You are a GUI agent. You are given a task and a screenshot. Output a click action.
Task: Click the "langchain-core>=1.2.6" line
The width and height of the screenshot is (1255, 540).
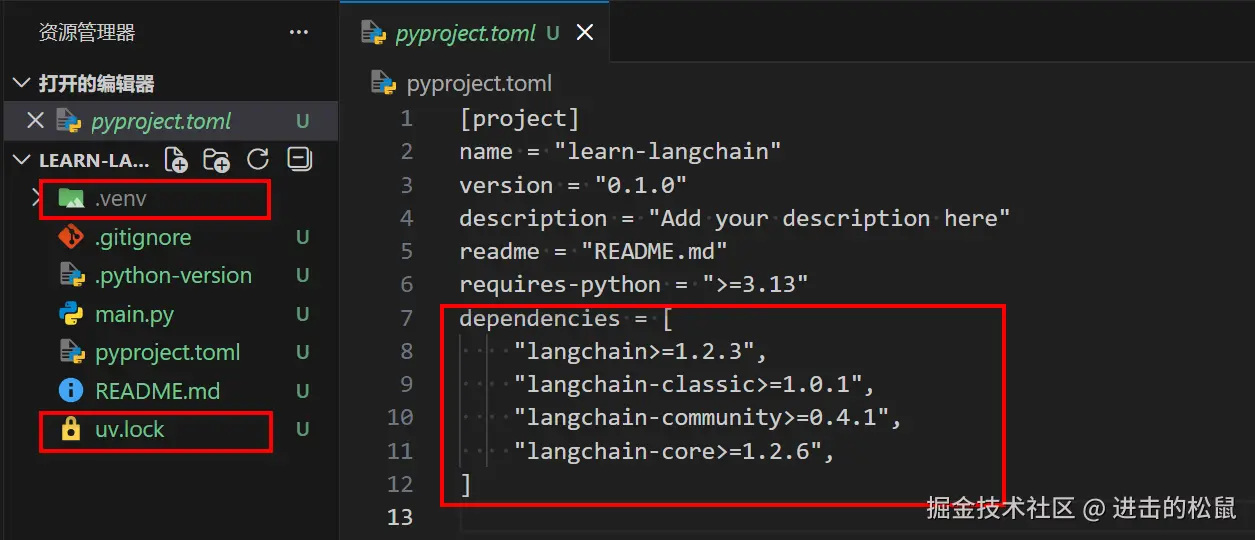pyautogui.click(x=674, y=451)
